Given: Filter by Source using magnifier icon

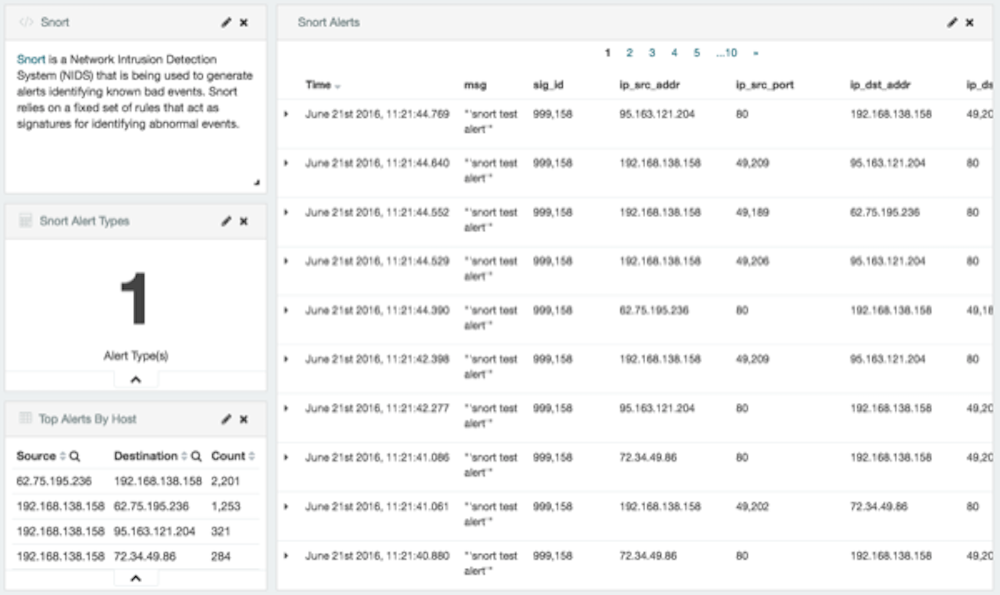Looking at the screenshot, I should pos(75,456).
